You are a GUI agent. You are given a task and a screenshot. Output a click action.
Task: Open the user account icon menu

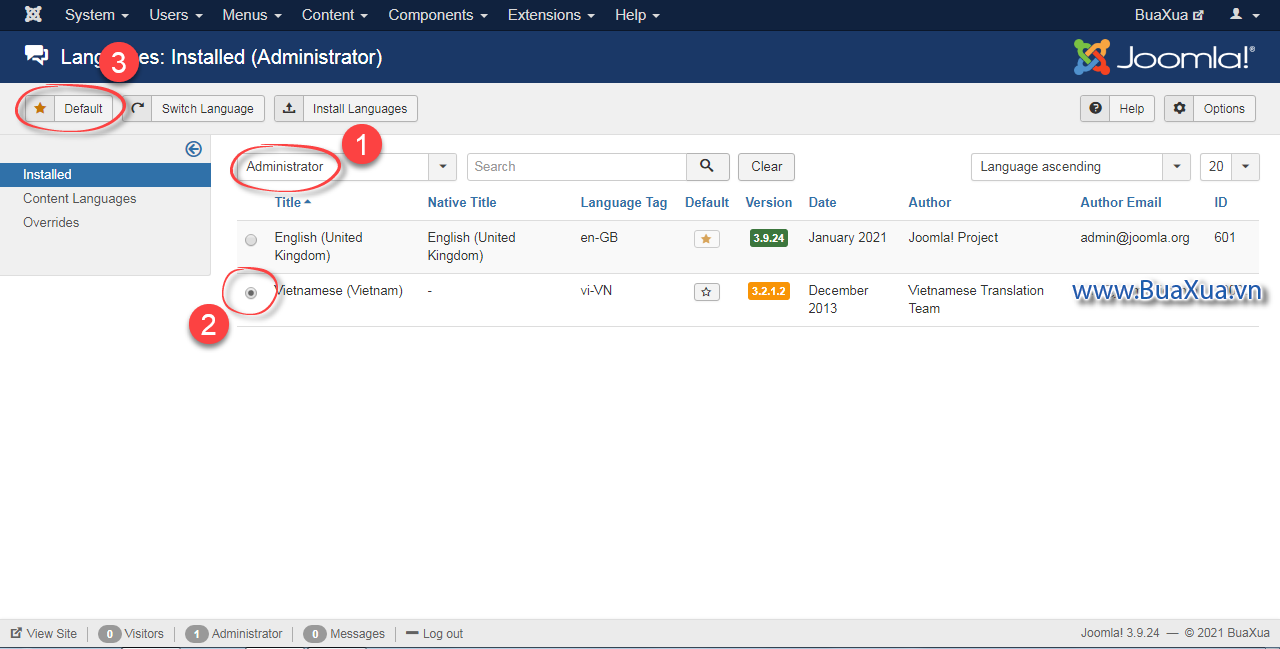[x=1242, y=15]
